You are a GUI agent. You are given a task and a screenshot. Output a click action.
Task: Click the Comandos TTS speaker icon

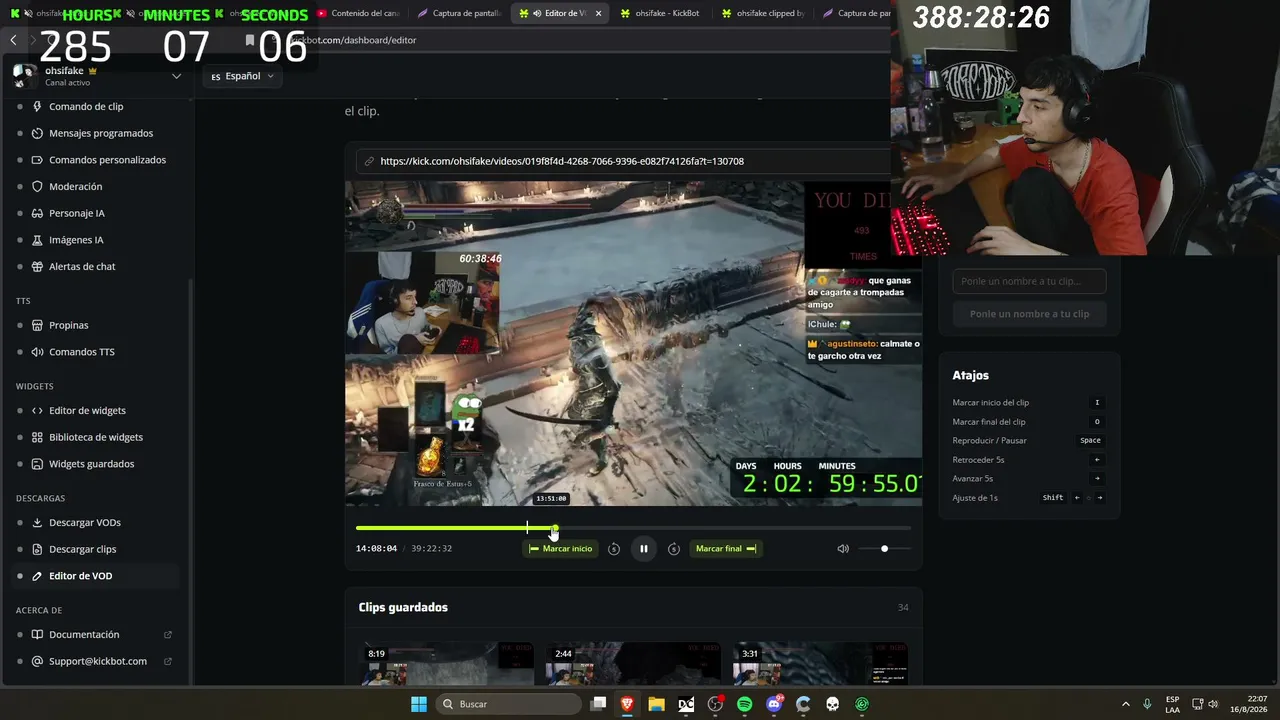[37, 352]
